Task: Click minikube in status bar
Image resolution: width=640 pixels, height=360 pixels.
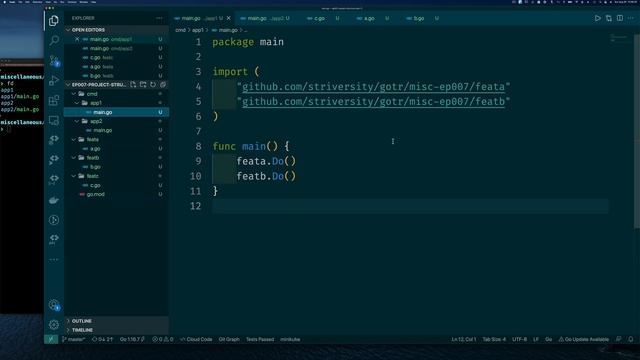Action: point(290,339)
